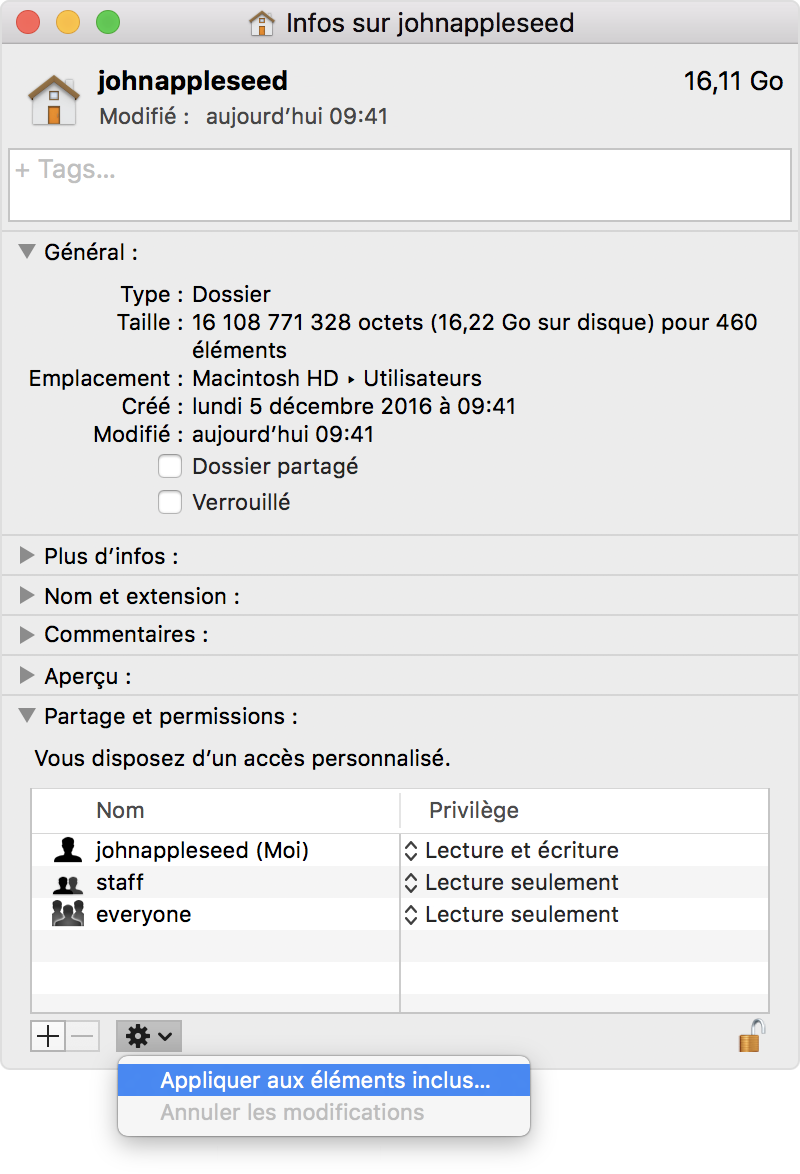Expand the Commentaires section
This screenshot has width=800, height=1174.
[x=27, y=635]
